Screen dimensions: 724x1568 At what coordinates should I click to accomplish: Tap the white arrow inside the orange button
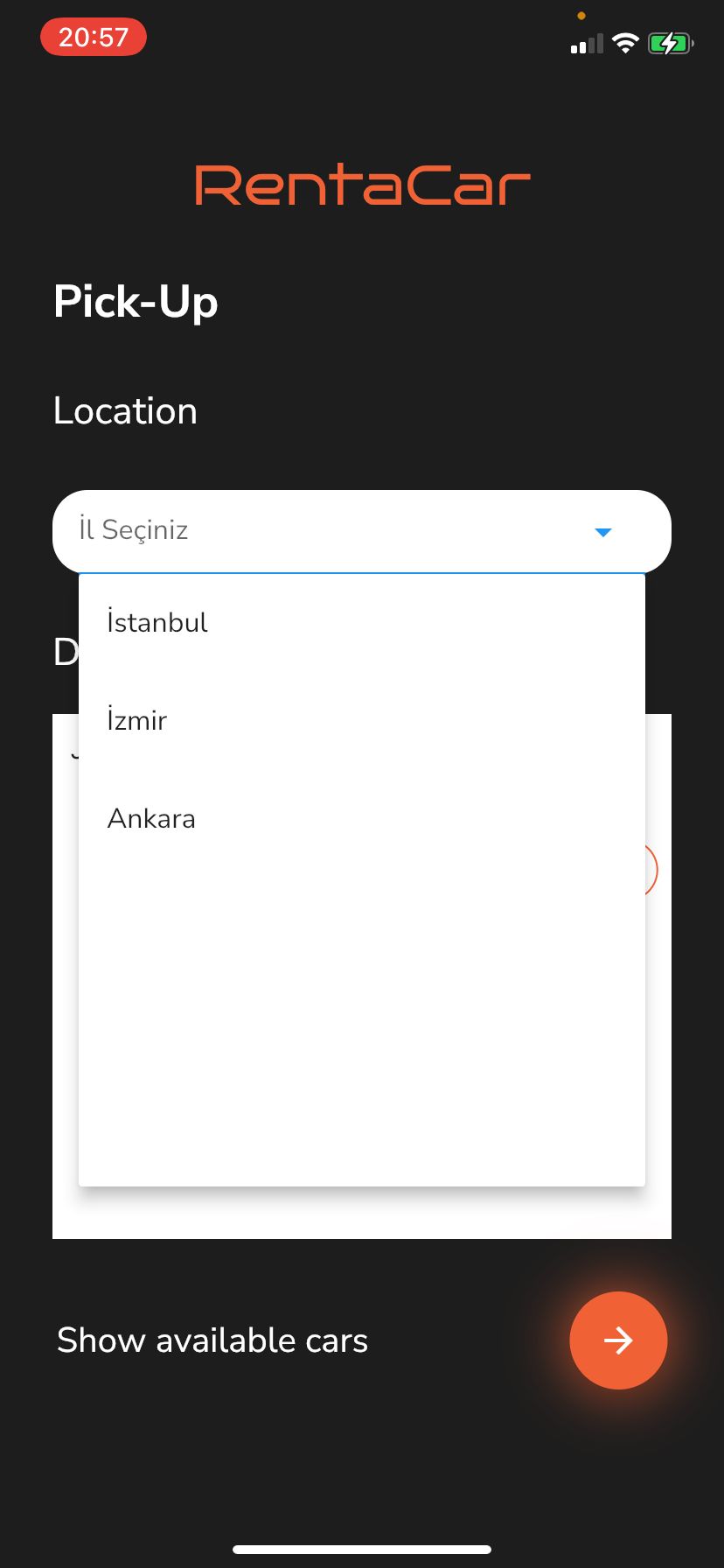618,1340
